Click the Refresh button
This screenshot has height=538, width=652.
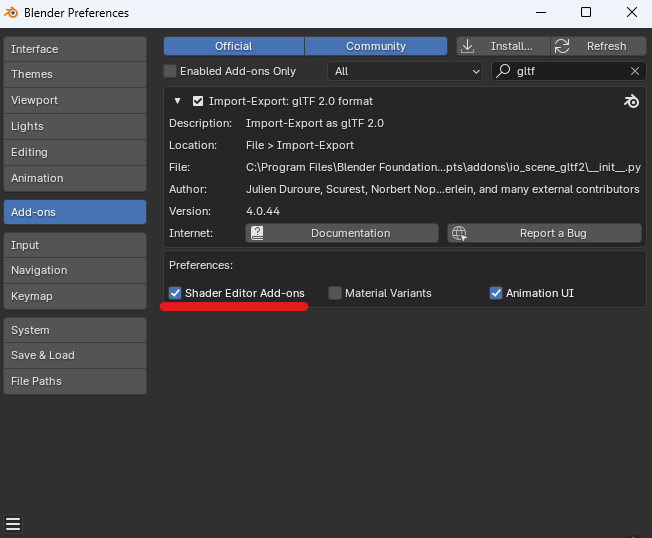(x=598, y=46)
